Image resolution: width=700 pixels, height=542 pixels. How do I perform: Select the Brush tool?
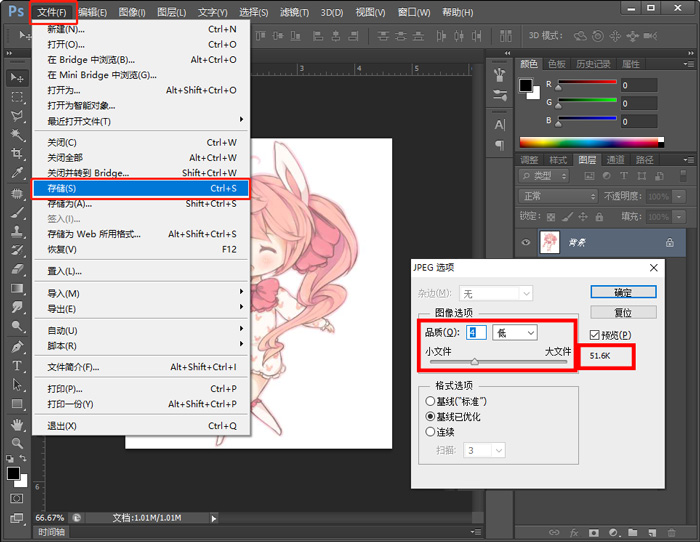[x=17, y=213]
